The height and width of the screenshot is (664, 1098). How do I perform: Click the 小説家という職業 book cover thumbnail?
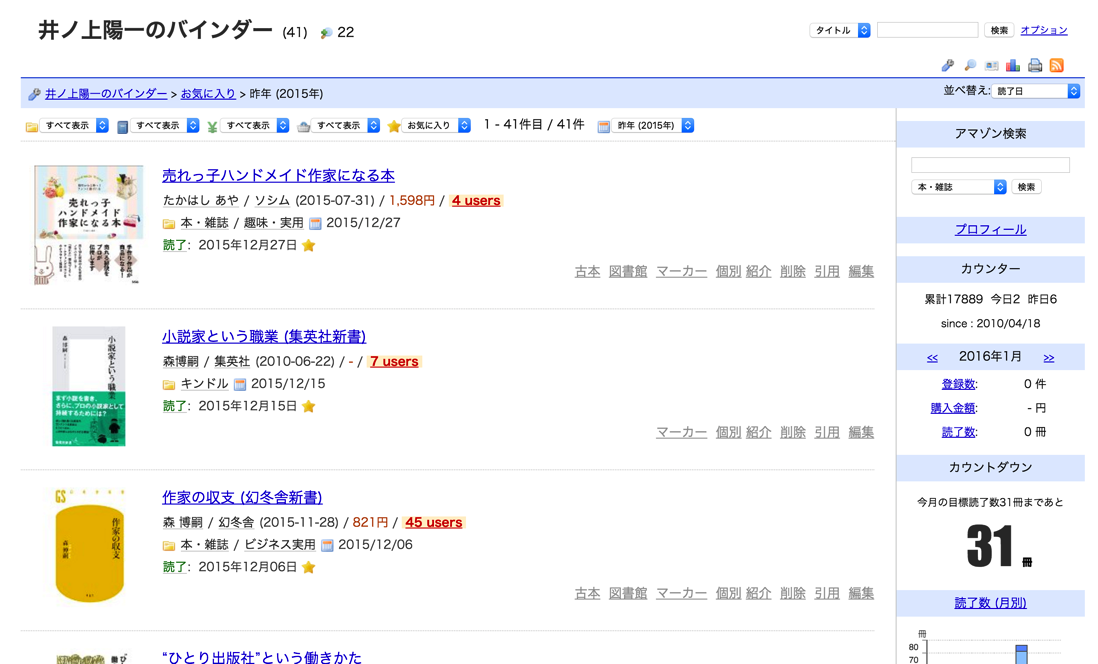[88, 386]
